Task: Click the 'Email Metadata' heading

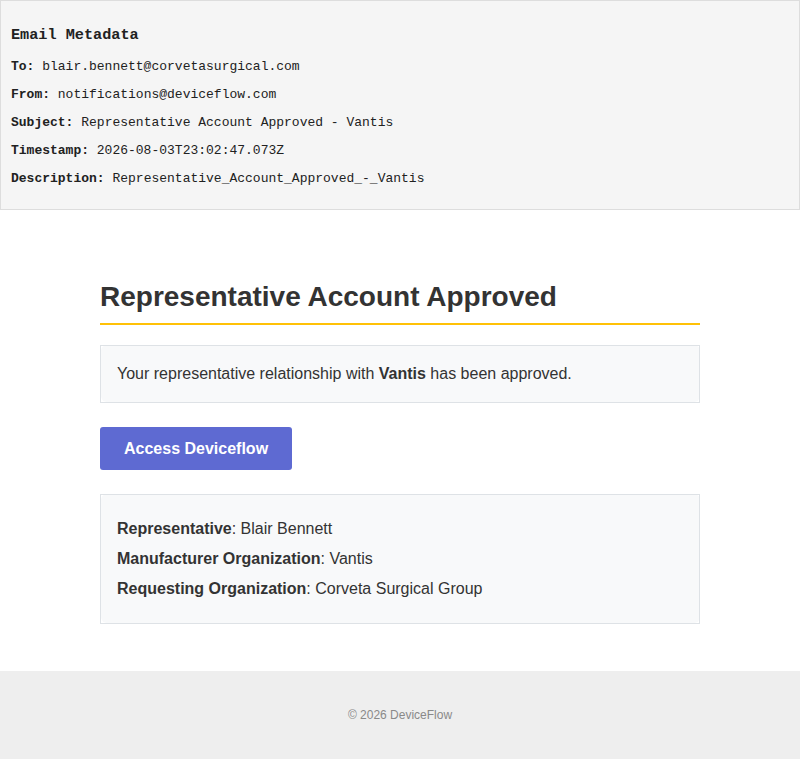Action: [74, 35]
